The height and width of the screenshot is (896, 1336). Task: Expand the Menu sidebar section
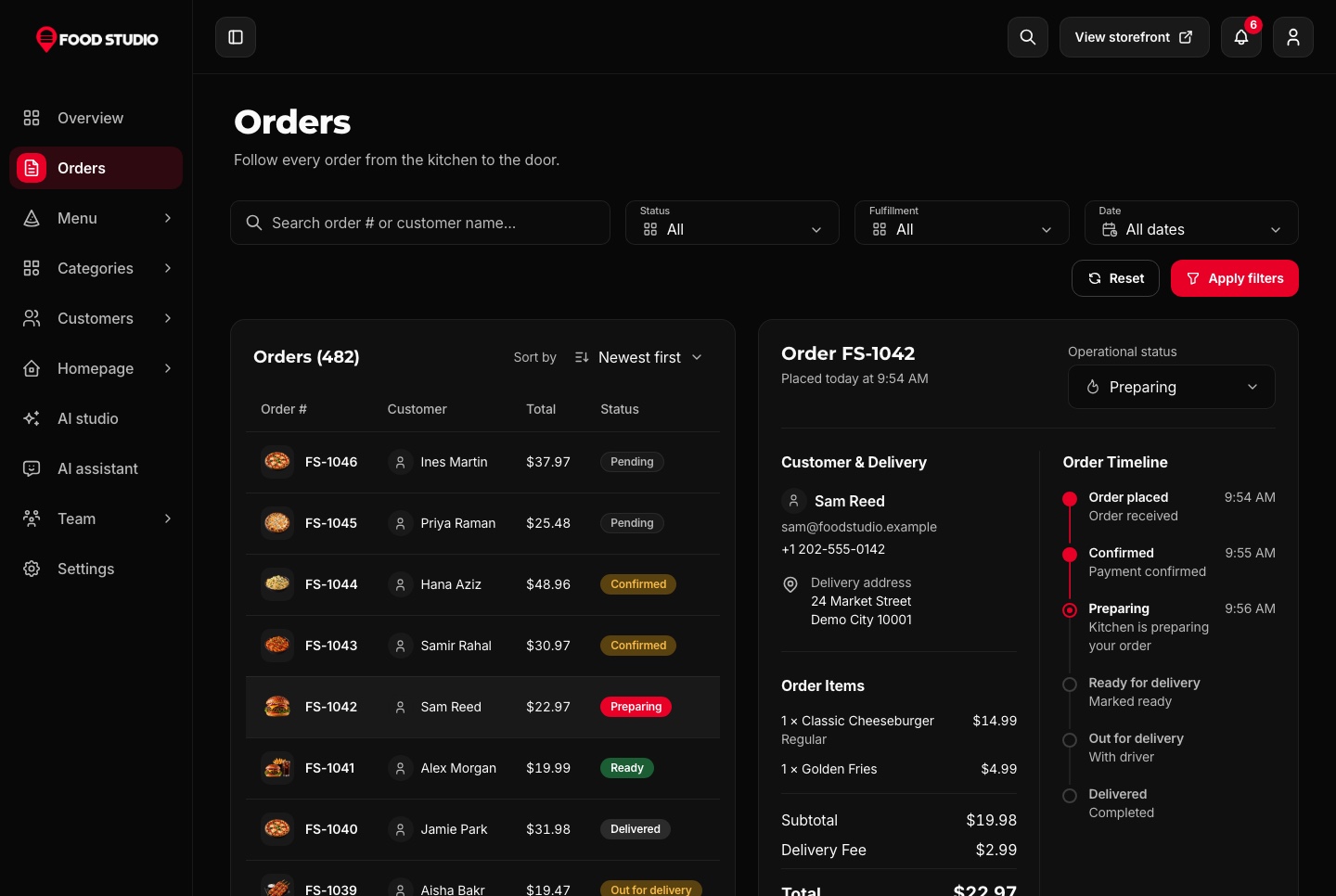coord(96,218)
